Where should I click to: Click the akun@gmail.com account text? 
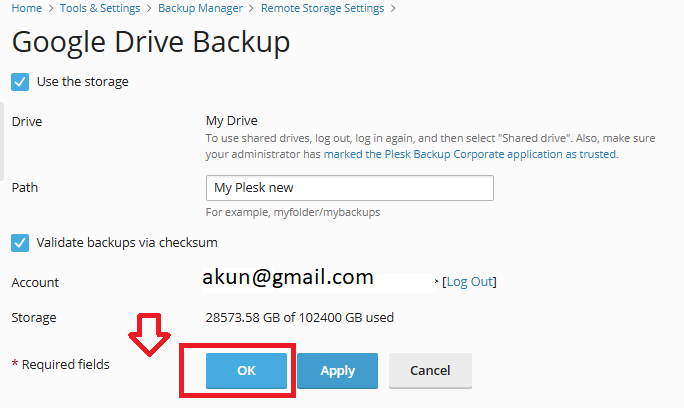click(x=288, y=277)
